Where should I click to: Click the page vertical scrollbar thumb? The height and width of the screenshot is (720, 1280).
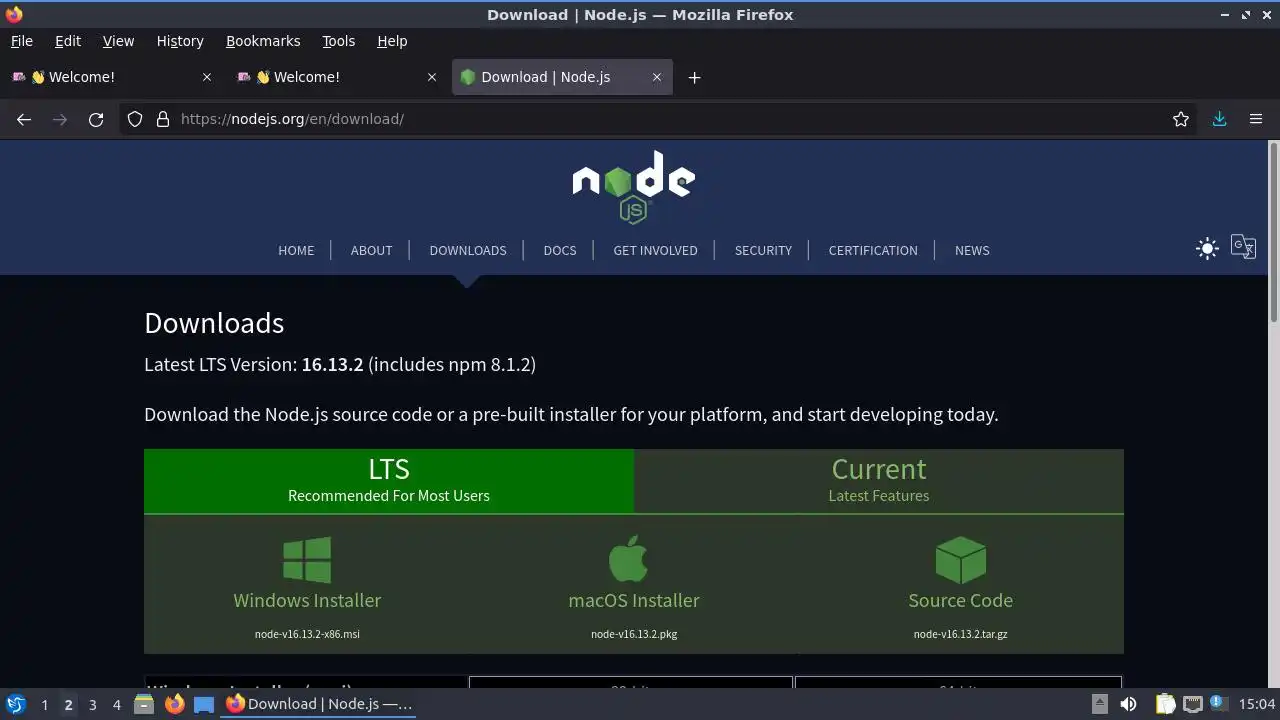(1274, 232)
